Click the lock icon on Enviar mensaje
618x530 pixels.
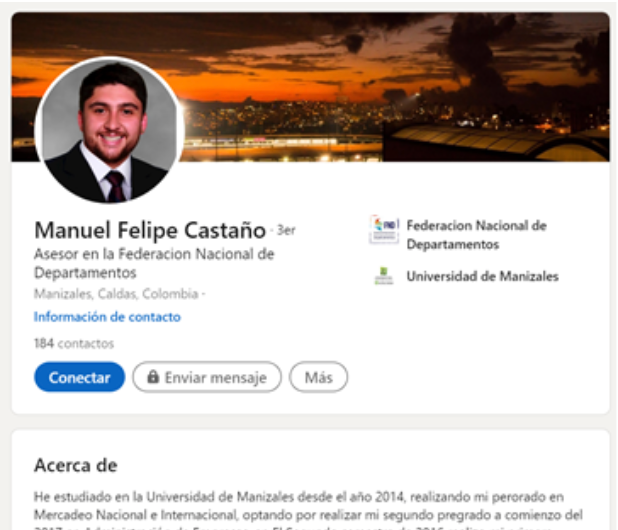tap(153, 377)
